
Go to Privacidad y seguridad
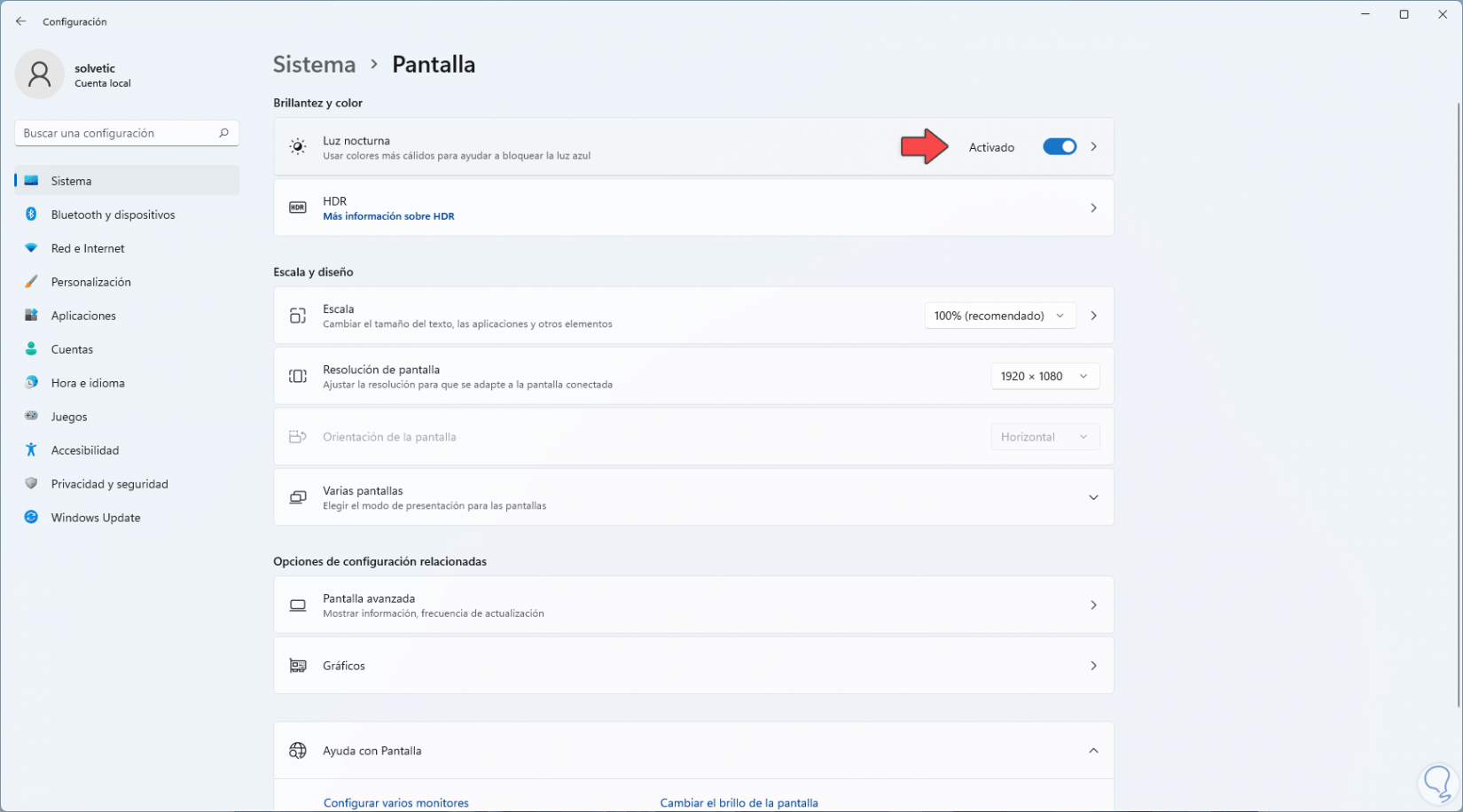click(109, 484)
